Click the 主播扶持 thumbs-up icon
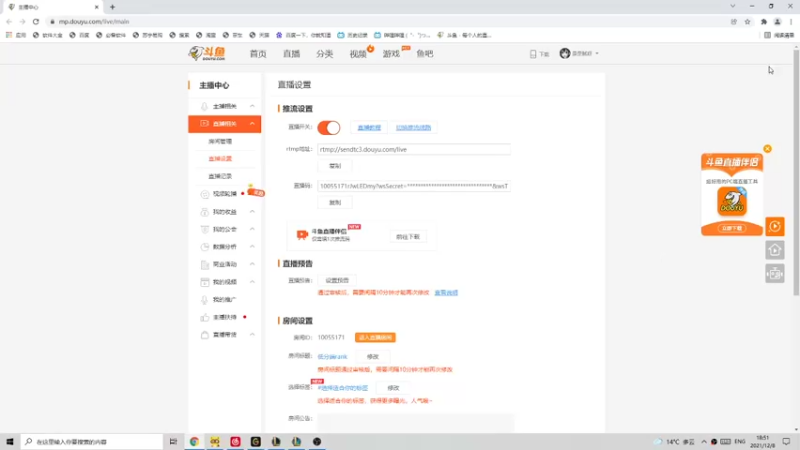This screenshot has height=450, width=800. pyautogui.click(x=205, y=317)
